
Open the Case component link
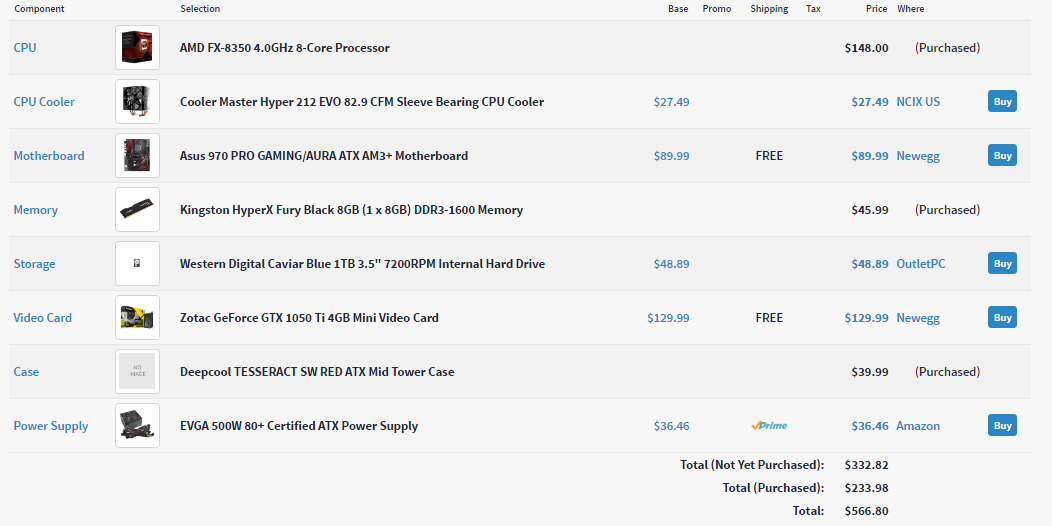point(26,372)
